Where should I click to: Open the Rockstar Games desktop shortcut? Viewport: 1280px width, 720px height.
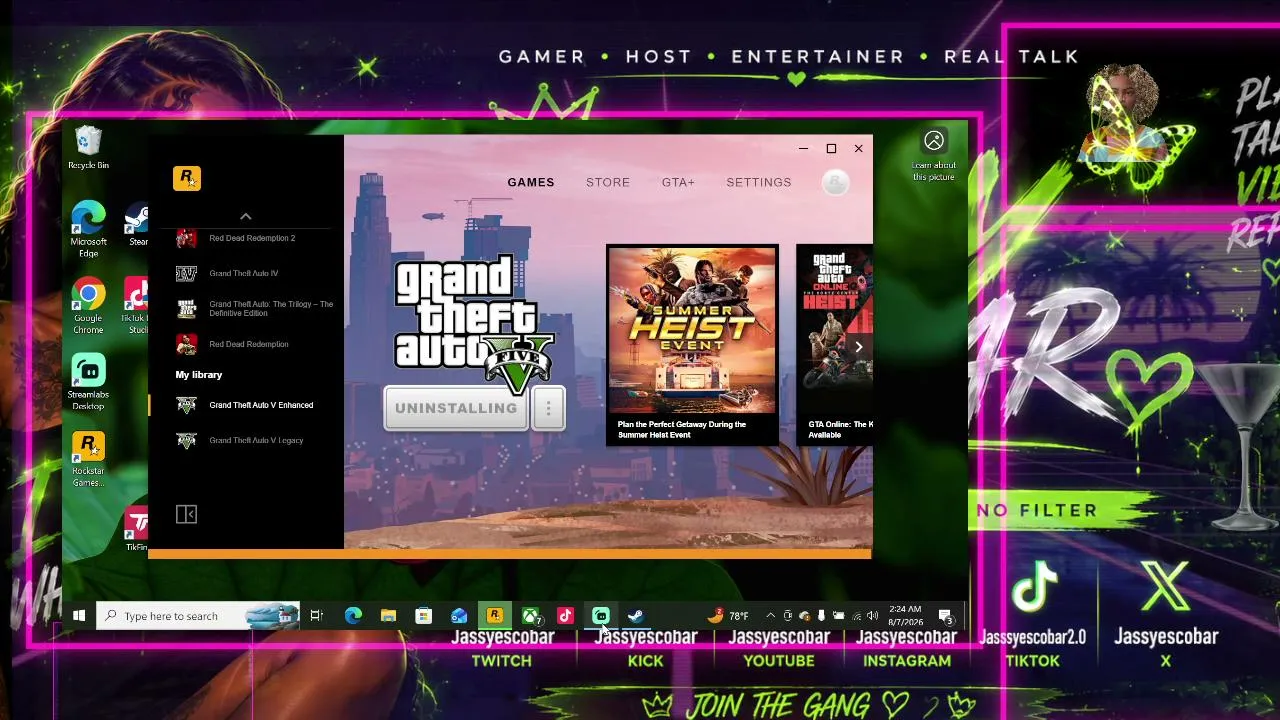pos(88,459)
